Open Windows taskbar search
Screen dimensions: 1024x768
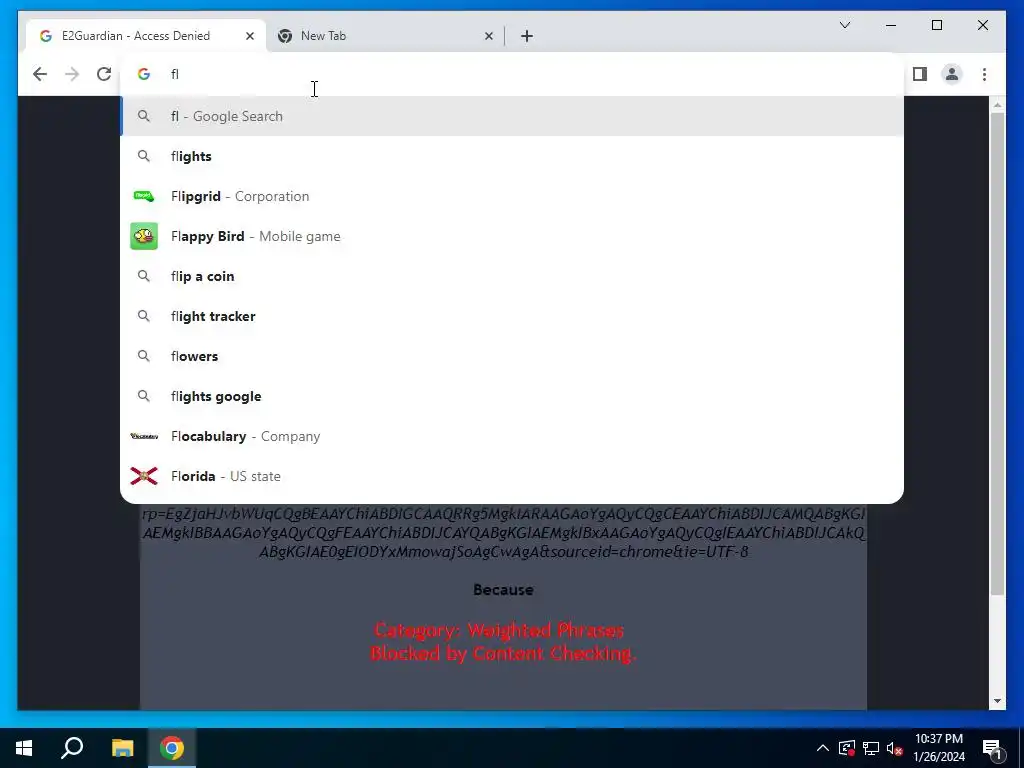(72, 748)
